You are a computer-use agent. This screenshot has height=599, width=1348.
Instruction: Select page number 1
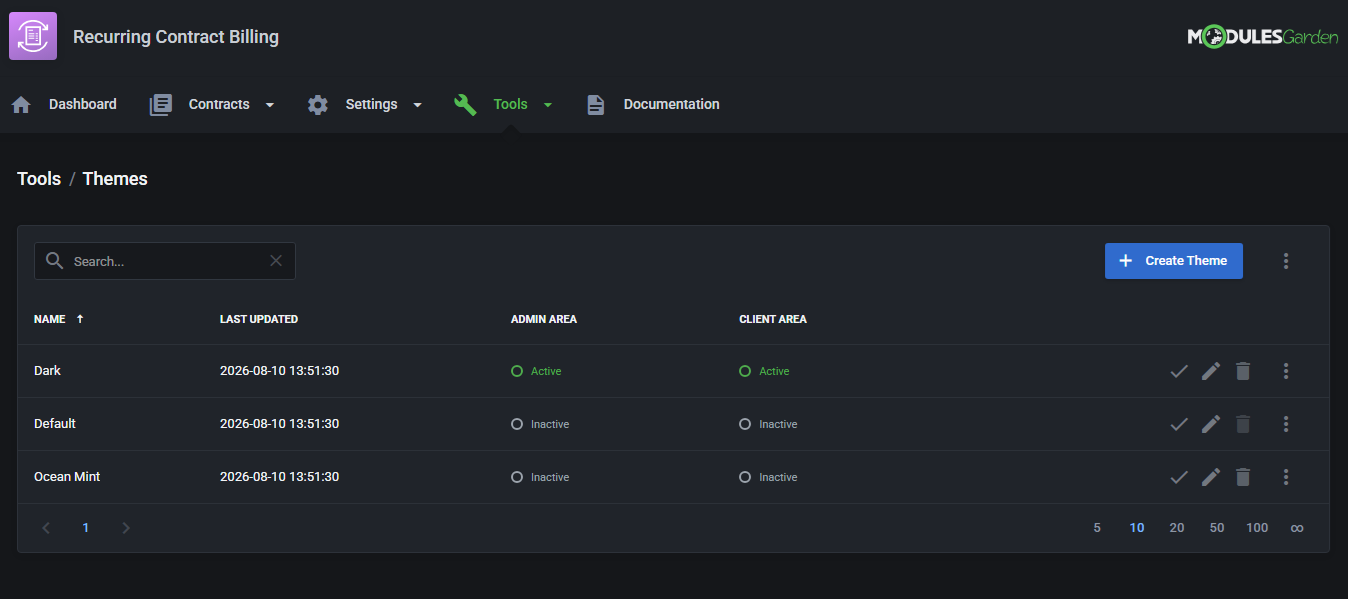click(86, 528)
